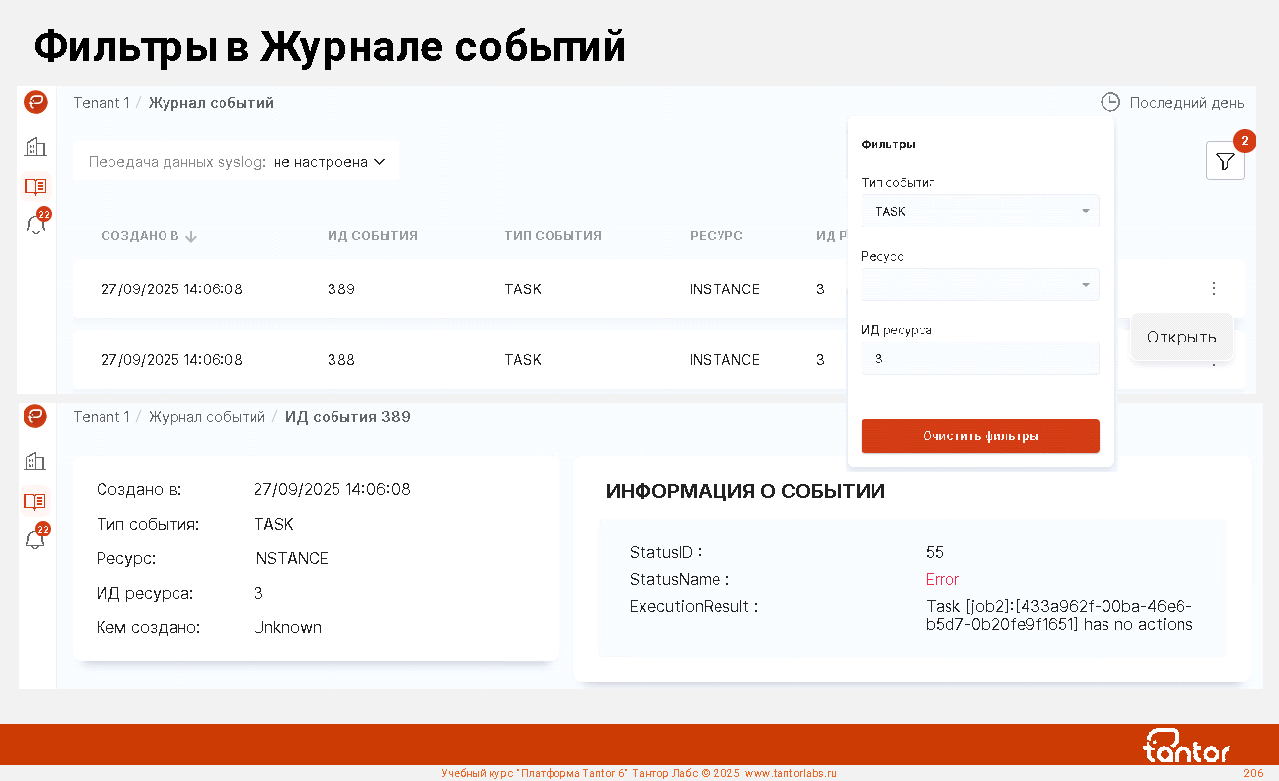This screenshot has height=781, width=1279.
Task: Select the event journal book icon in upper sidebar
Action: pos(36,186)
